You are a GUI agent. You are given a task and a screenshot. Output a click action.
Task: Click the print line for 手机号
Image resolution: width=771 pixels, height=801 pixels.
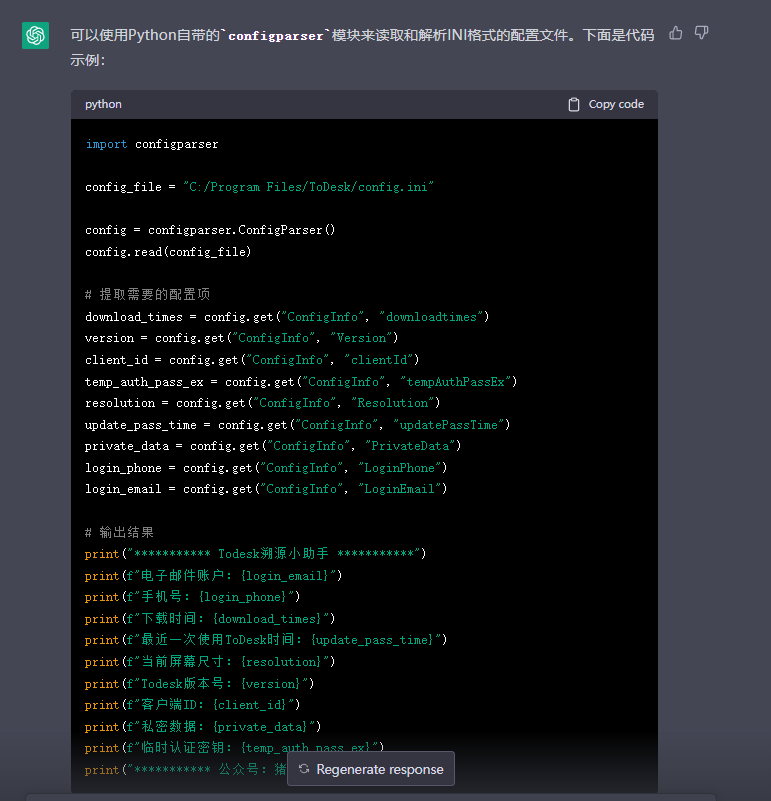(x=193, y=597)
